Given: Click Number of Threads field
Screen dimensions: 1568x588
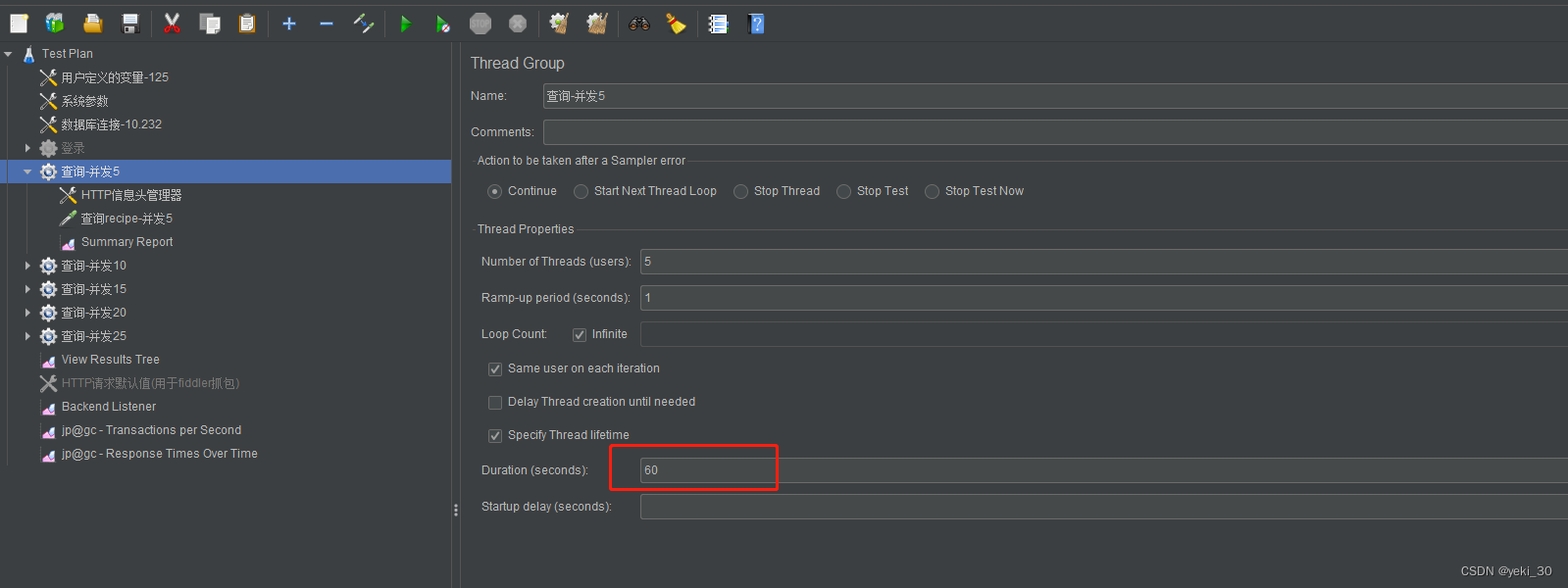Looking at the screenshot, I should [1104, 262].
